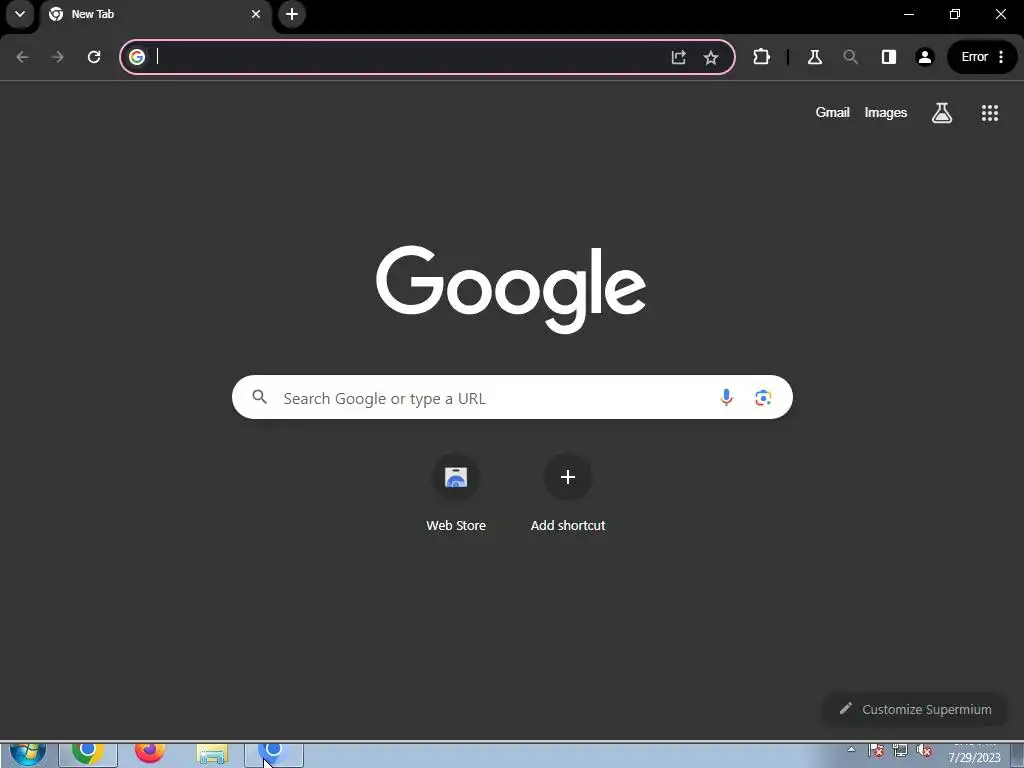Share this page icon in omnibox
This screenshot has height=768, width=1024.
679,57
